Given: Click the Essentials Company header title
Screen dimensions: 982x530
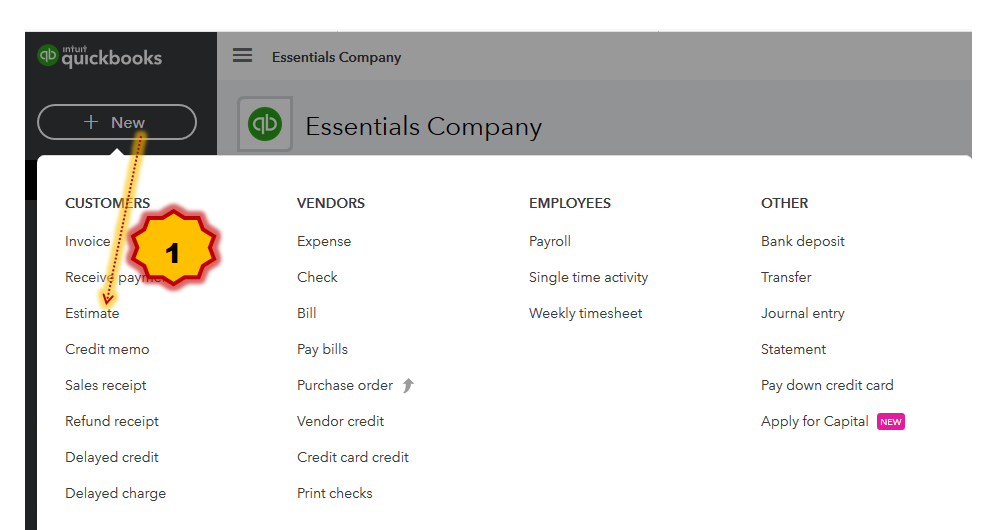Looking at the screenshot, I should click(423, 127).
